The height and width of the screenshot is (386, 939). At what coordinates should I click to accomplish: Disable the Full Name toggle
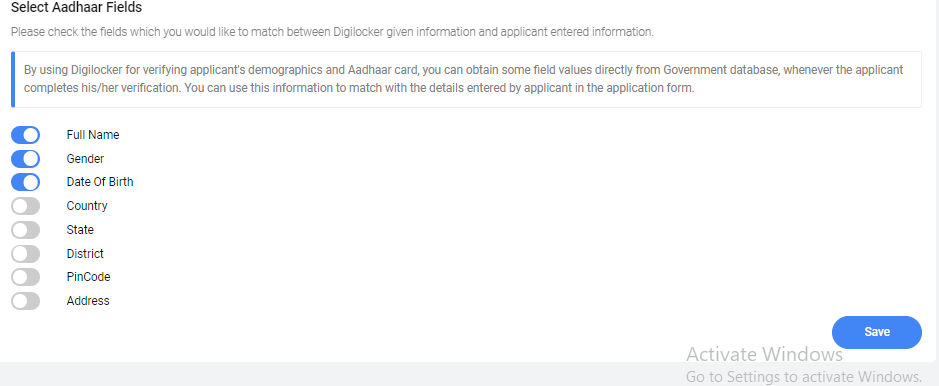[25, 135]
